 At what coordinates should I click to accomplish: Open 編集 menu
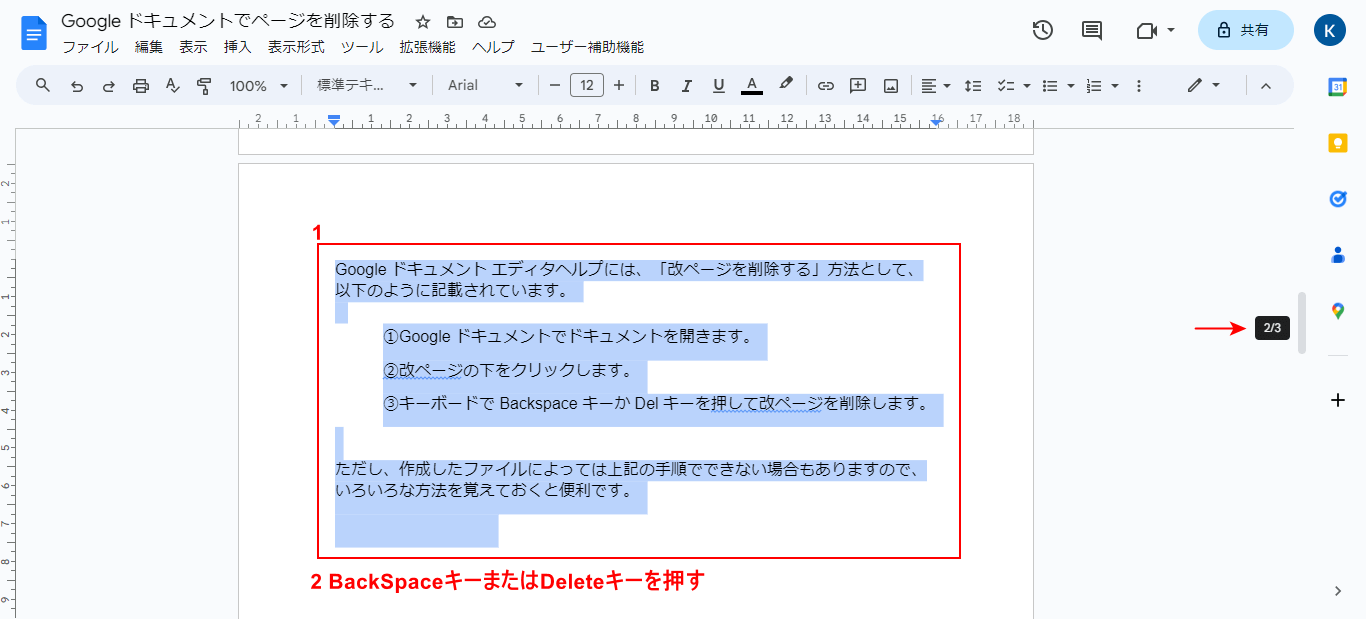149,47
